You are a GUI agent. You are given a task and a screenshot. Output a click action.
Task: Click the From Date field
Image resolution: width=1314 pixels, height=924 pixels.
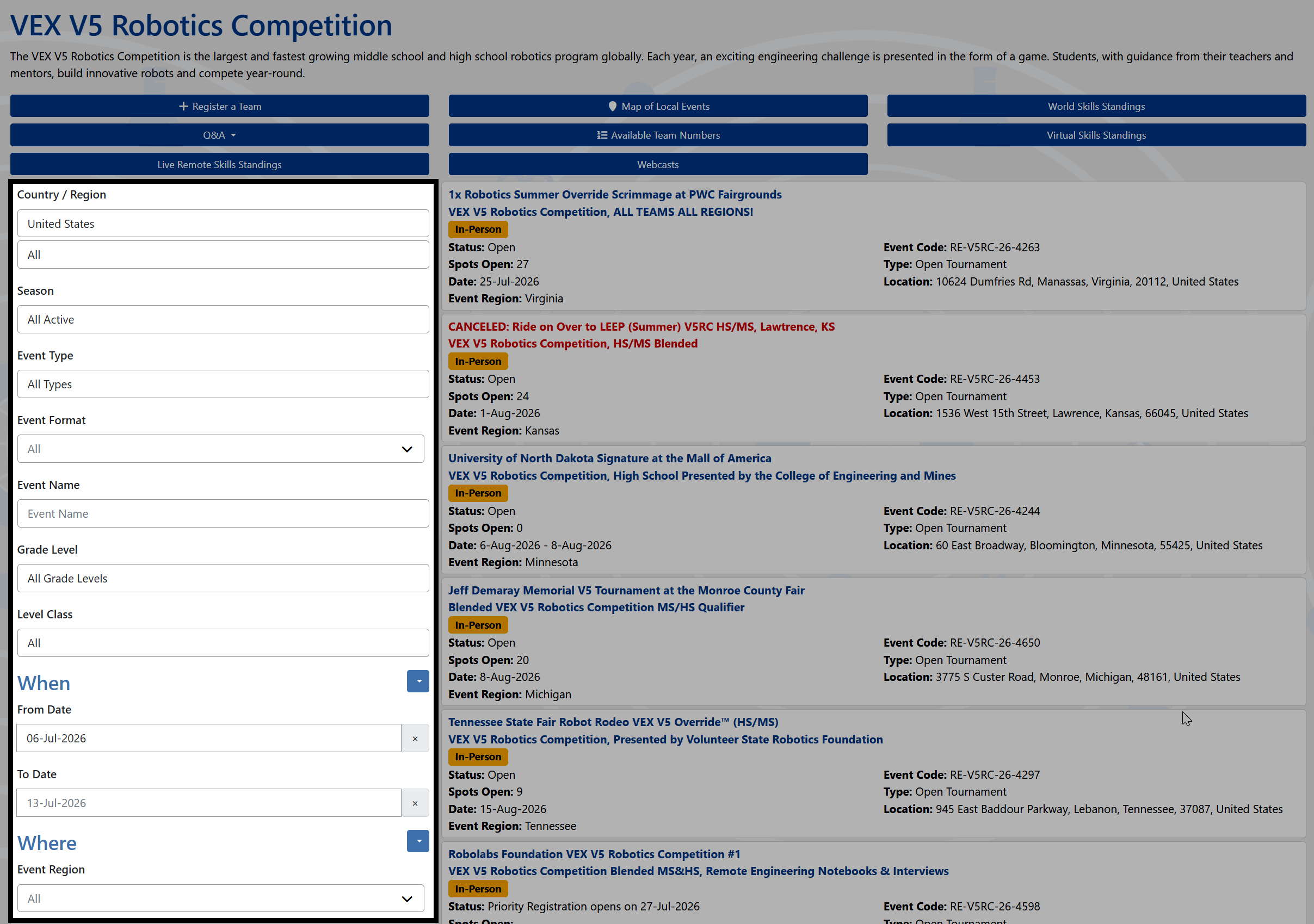208,738
